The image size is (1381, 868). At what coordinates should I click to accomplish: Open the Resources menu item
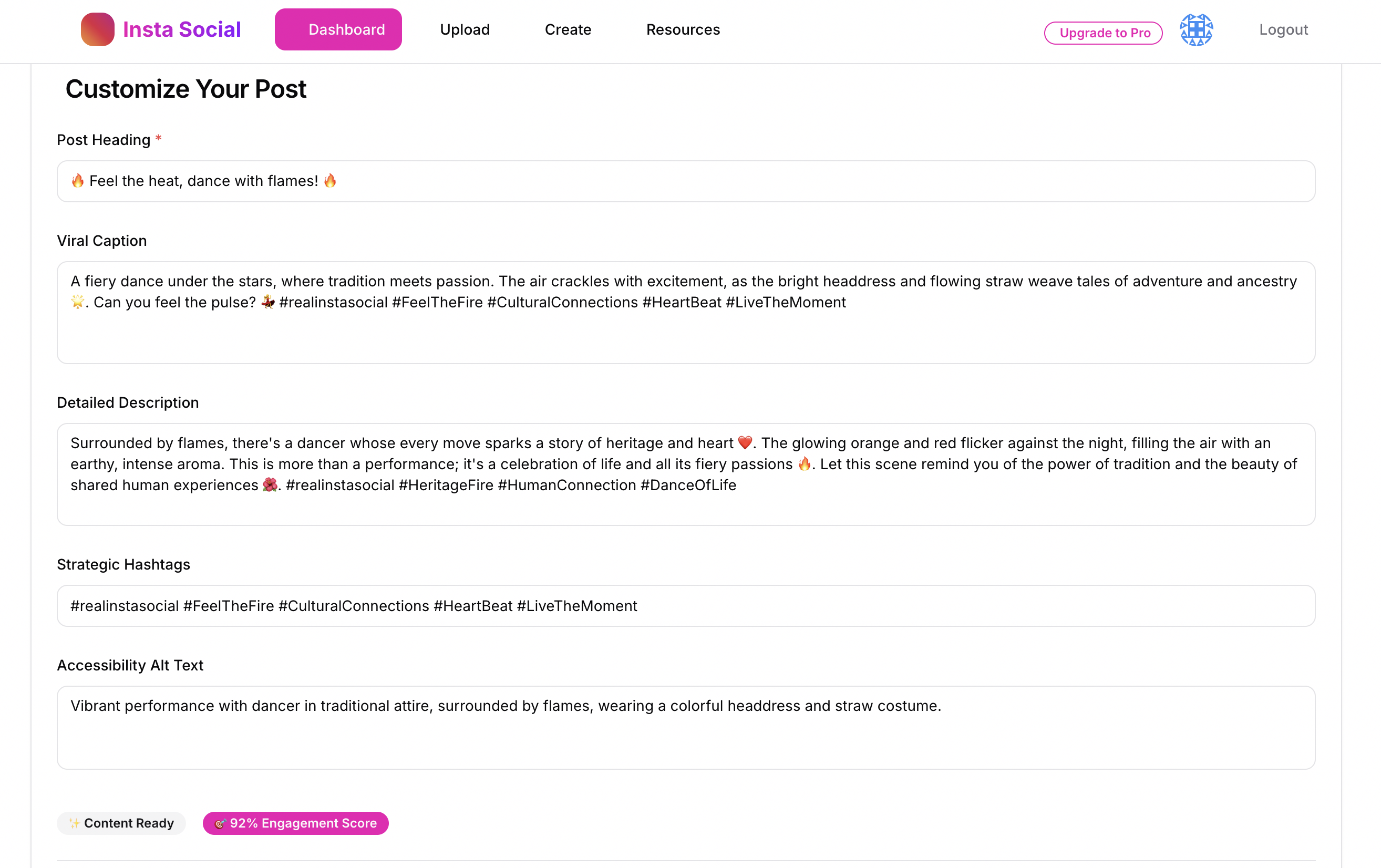(x=683, y=29)
